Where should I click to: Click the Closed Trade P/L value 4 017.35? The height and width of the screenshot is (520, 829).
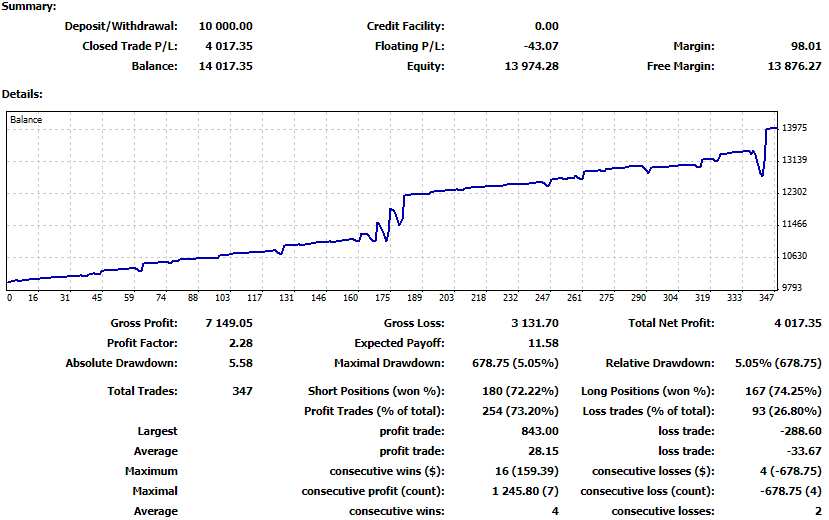click(x=229, y=46)
